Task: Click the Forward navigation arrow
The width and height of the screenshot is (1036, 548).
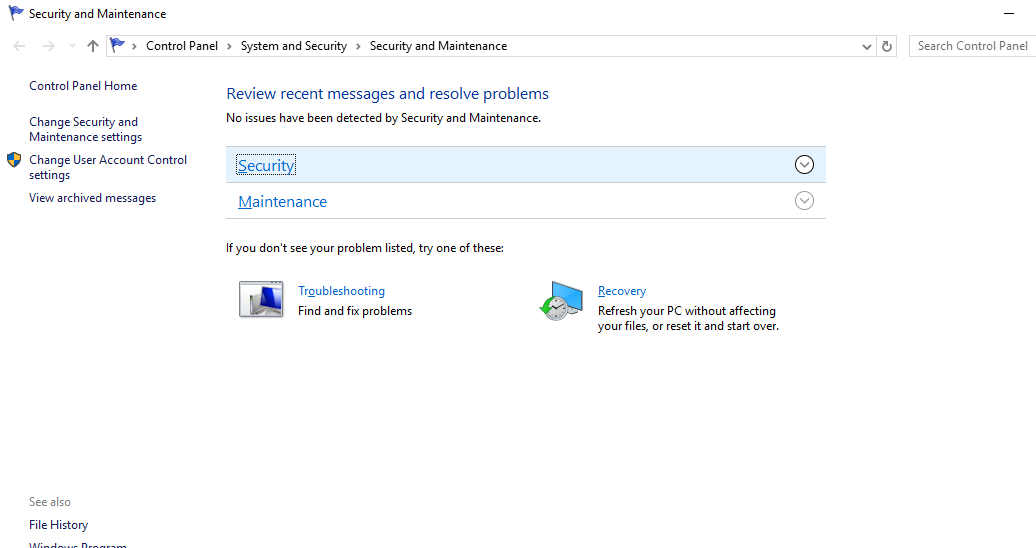Action: pos(48,46)
